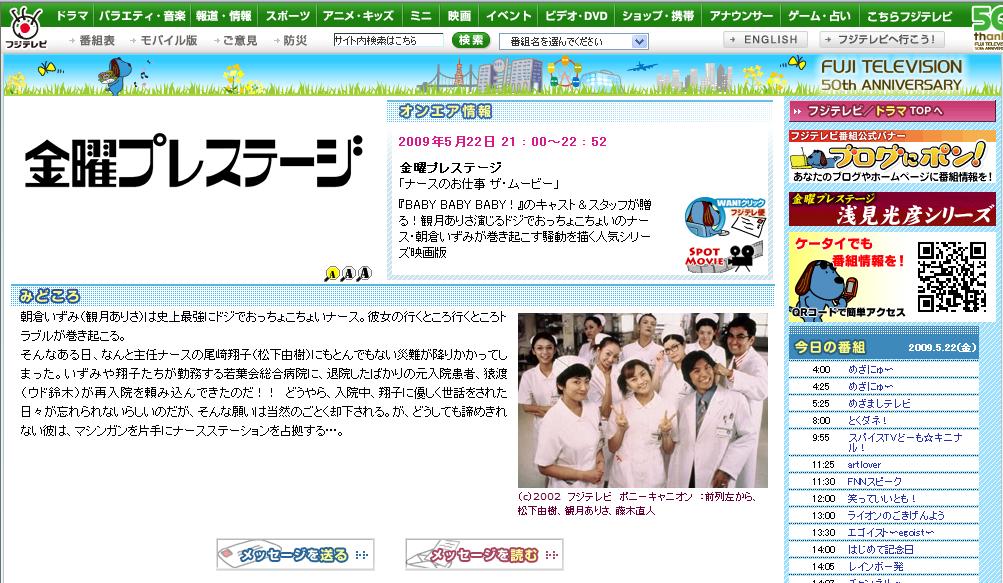Open the ビデオ・DVD menu
Screen dimensions: 1003x583
pyautogui.click(x=577, y=15)
